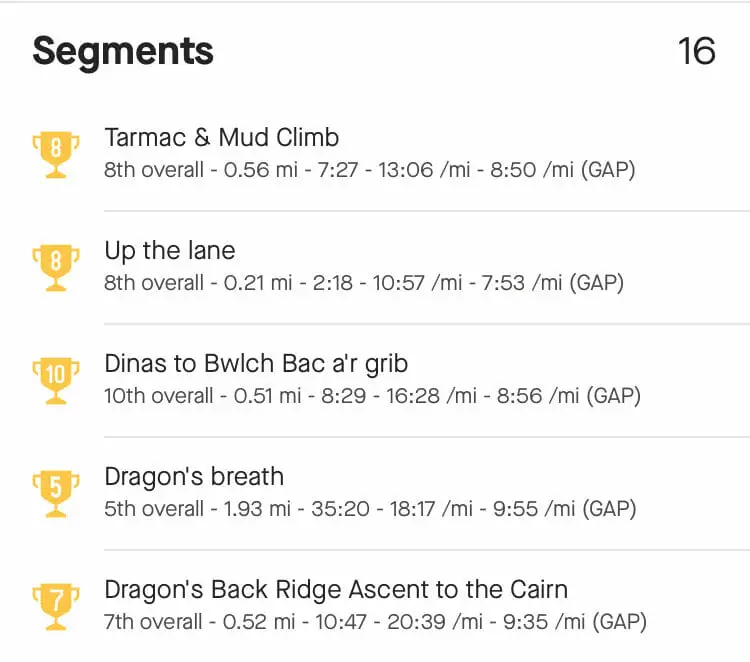Click the 8th overall 0.56 mi stats line
Viewport: 750px width, 662px height.
click(x=370, y=170)
